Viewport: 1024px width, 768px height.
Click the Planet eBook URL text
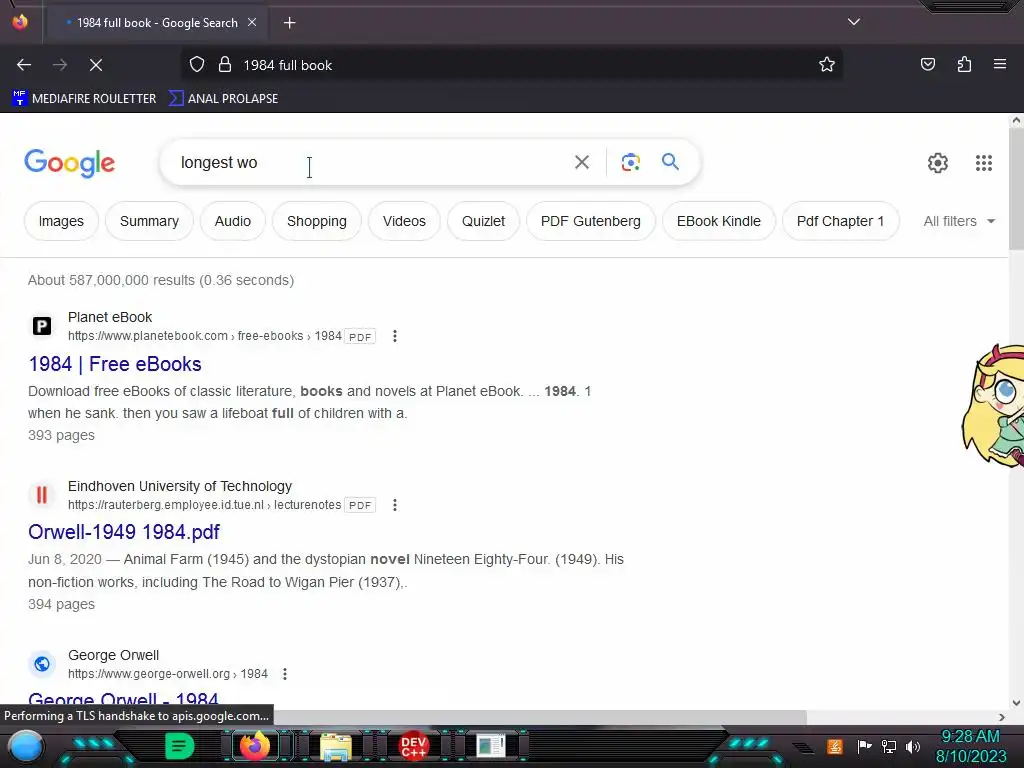205,336
